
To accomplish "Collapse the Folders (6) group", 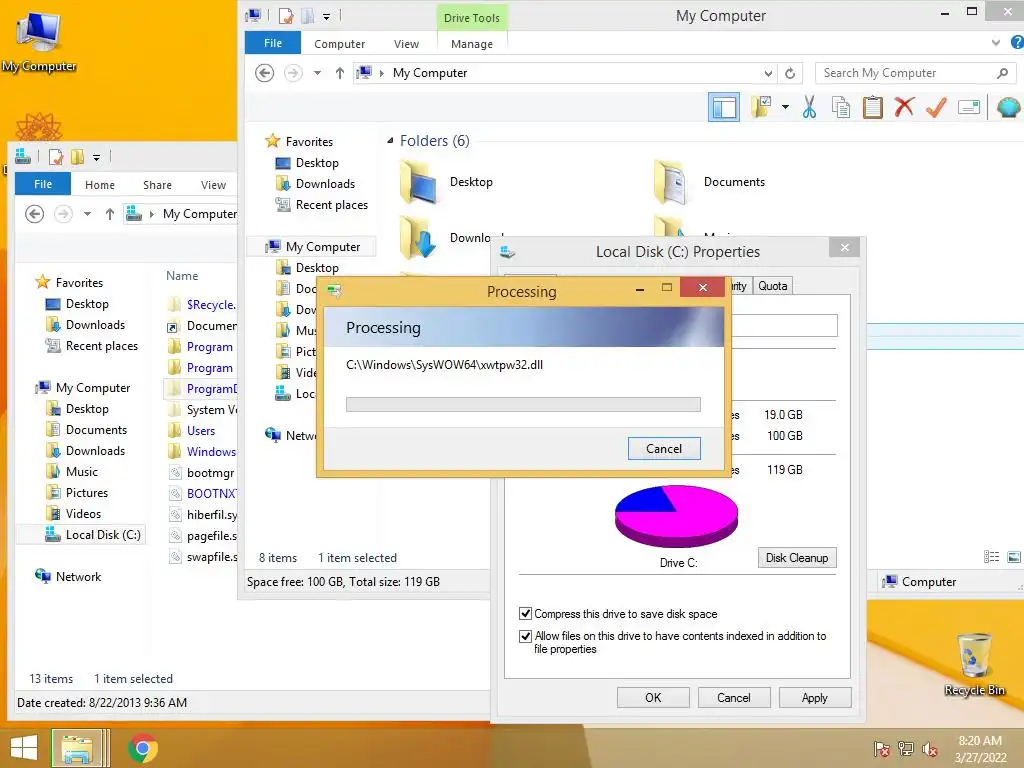I will click(390, 140).
